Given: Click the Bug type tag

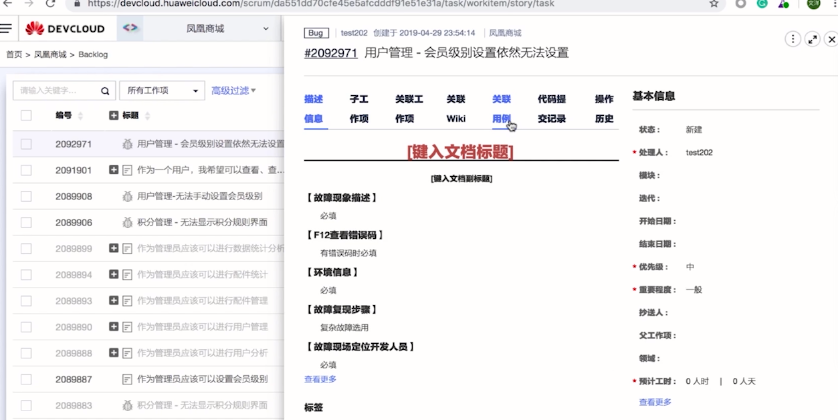Looking at the screenshot, I should click(x=316, y=33).
